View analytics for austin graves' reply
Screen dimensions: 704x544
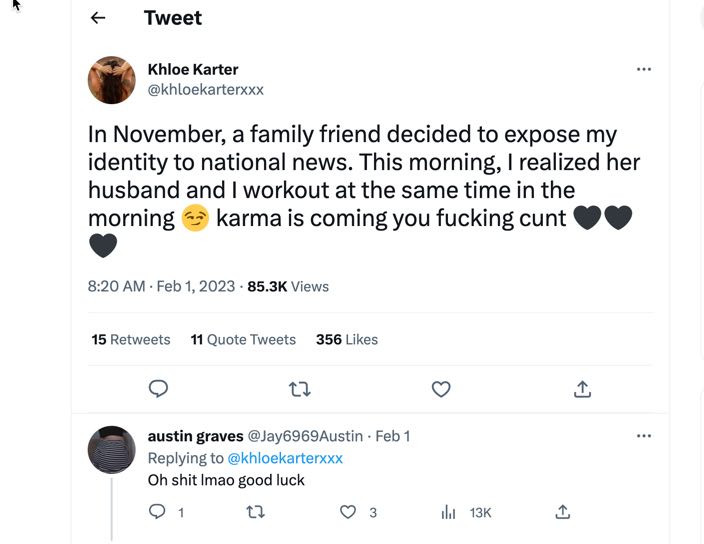449,512
